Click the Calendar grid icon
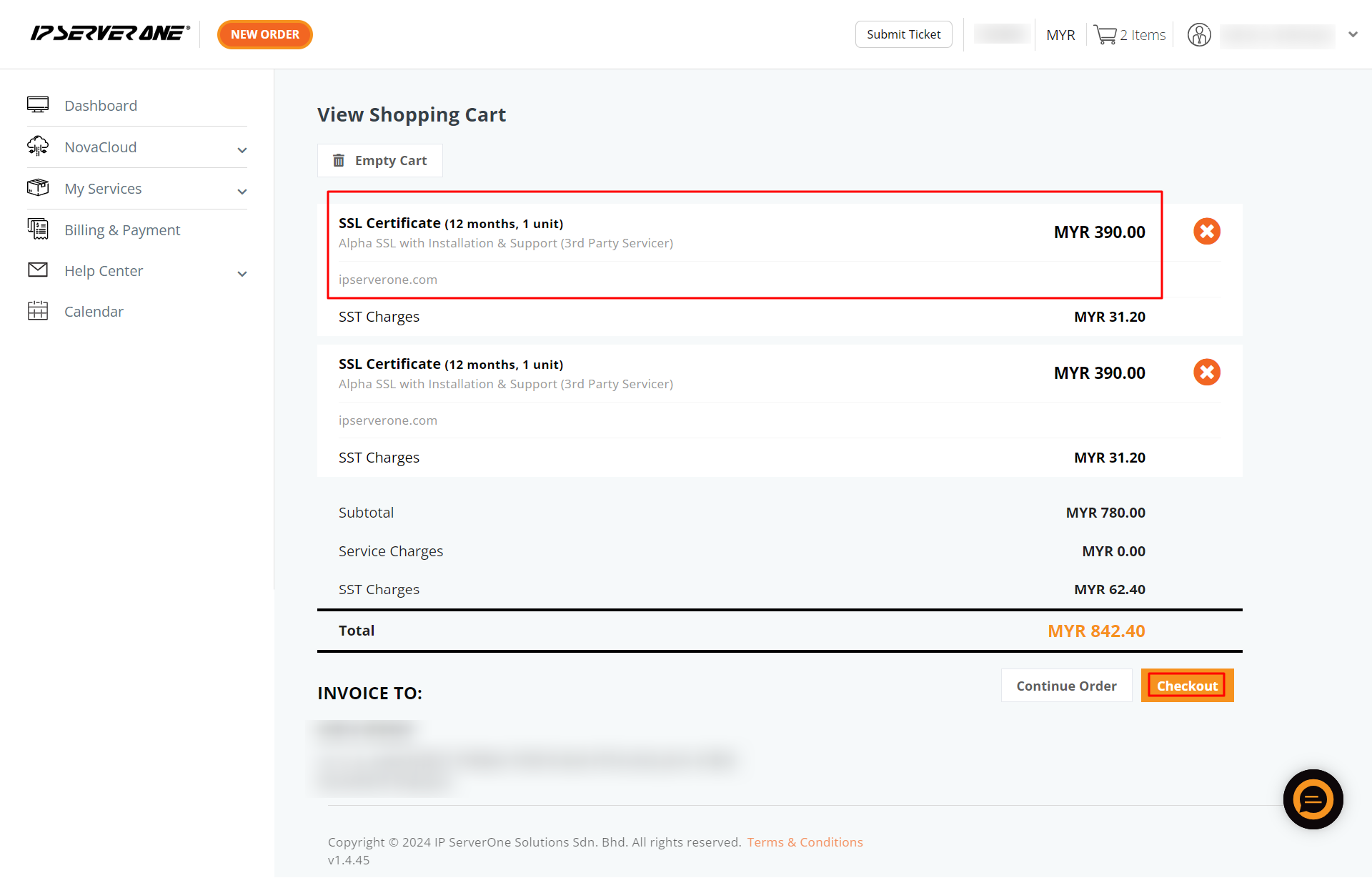The width and height of the screenshot is (1372, 878). (x=38, y=311)
